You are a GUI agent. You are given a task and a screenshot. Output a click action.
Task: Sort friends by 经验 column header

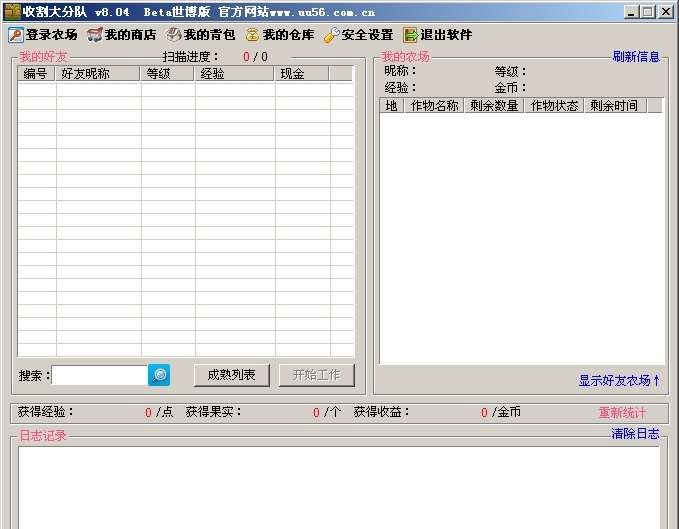[x=234, y=74]
